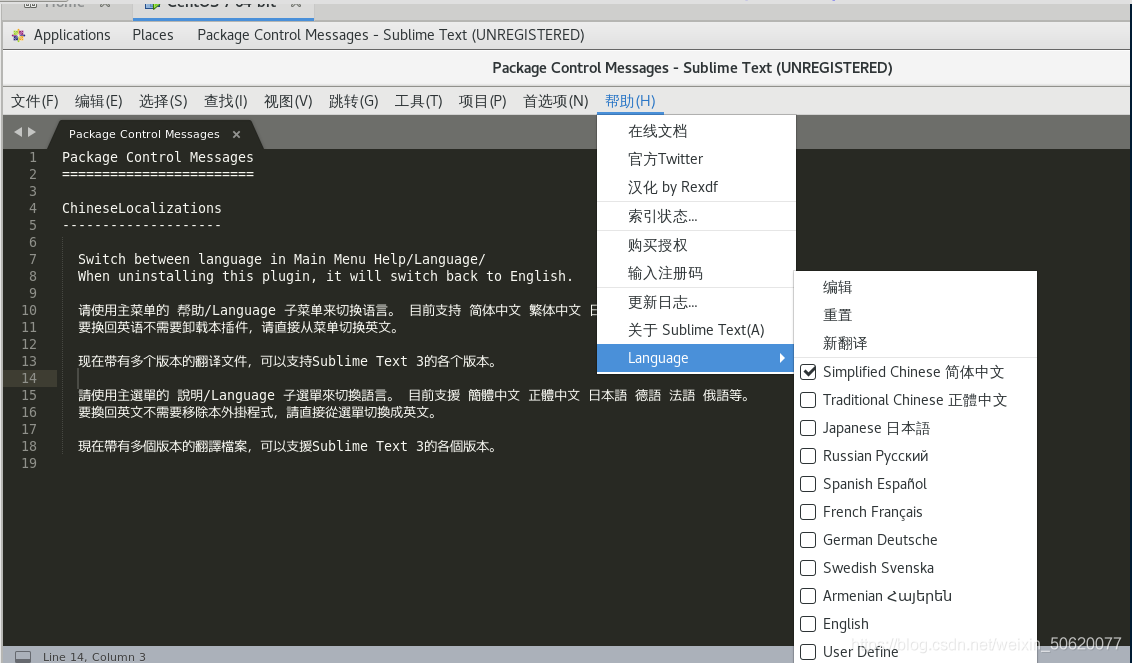Open the 视图(V) menu

pos(288,101)
